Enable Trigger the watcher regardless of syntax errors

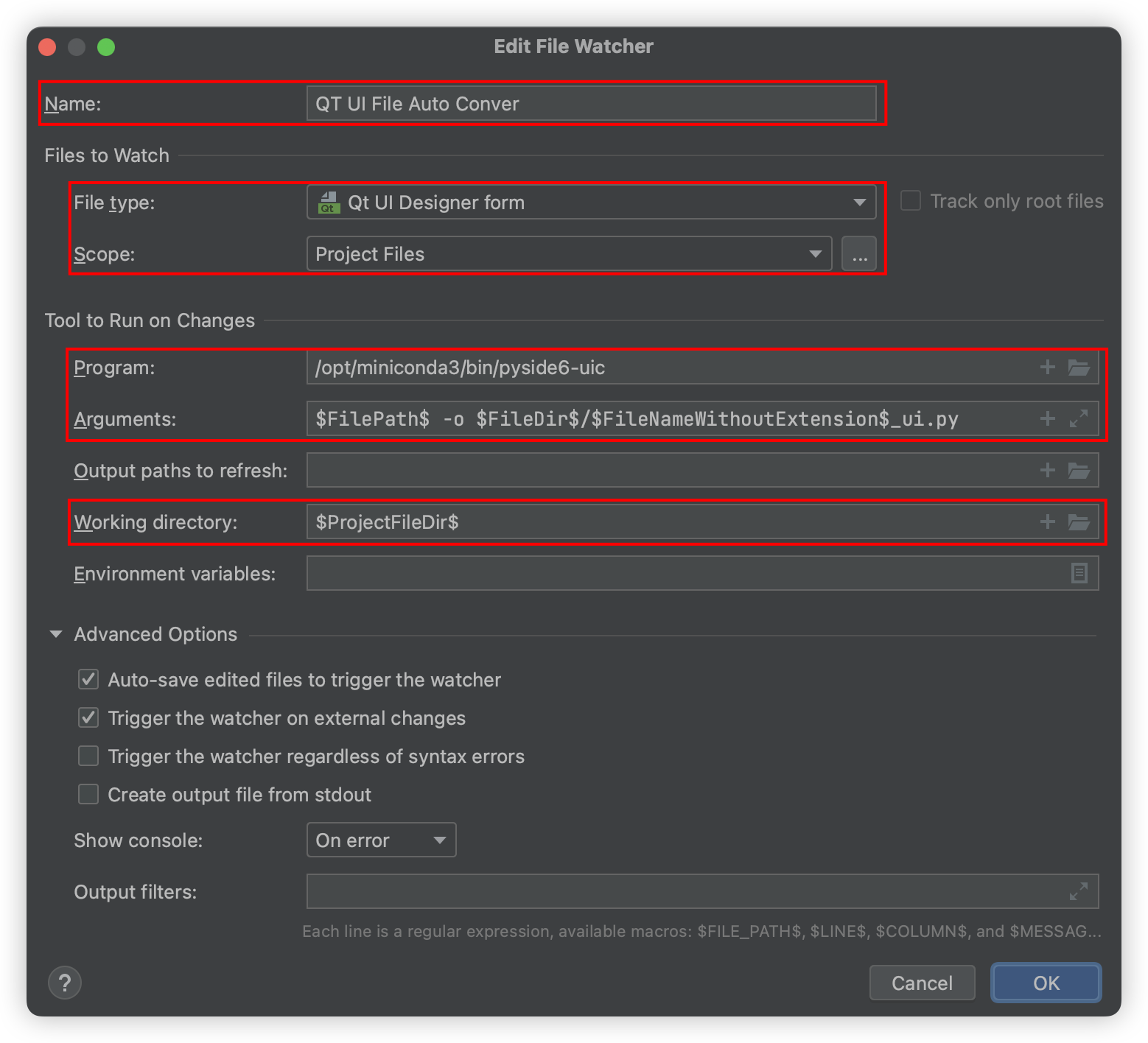pos(88,756)
